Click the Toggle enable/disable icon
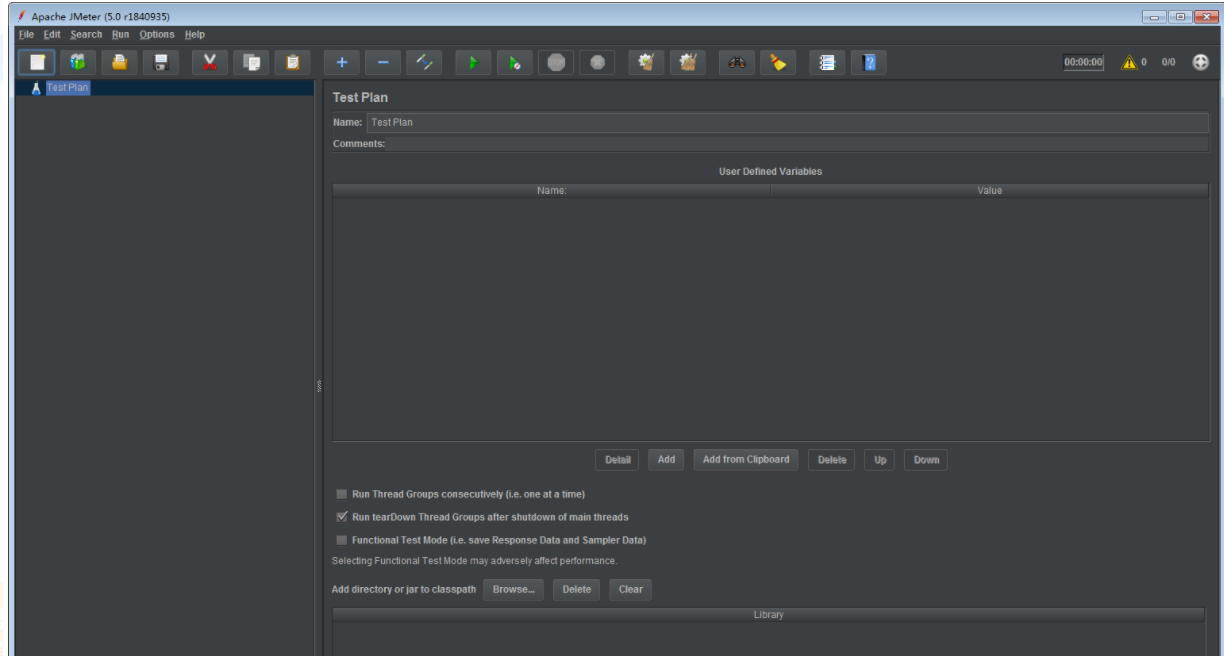Viewport: 1224px width, 656px height. coord(423,62)
